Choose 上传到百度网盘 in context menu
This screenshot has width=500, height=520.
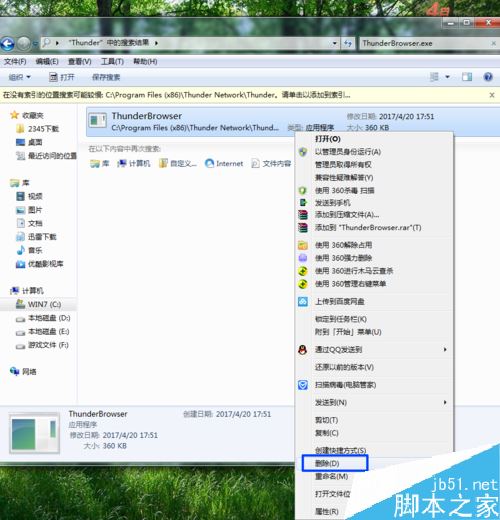pos(374,302)
